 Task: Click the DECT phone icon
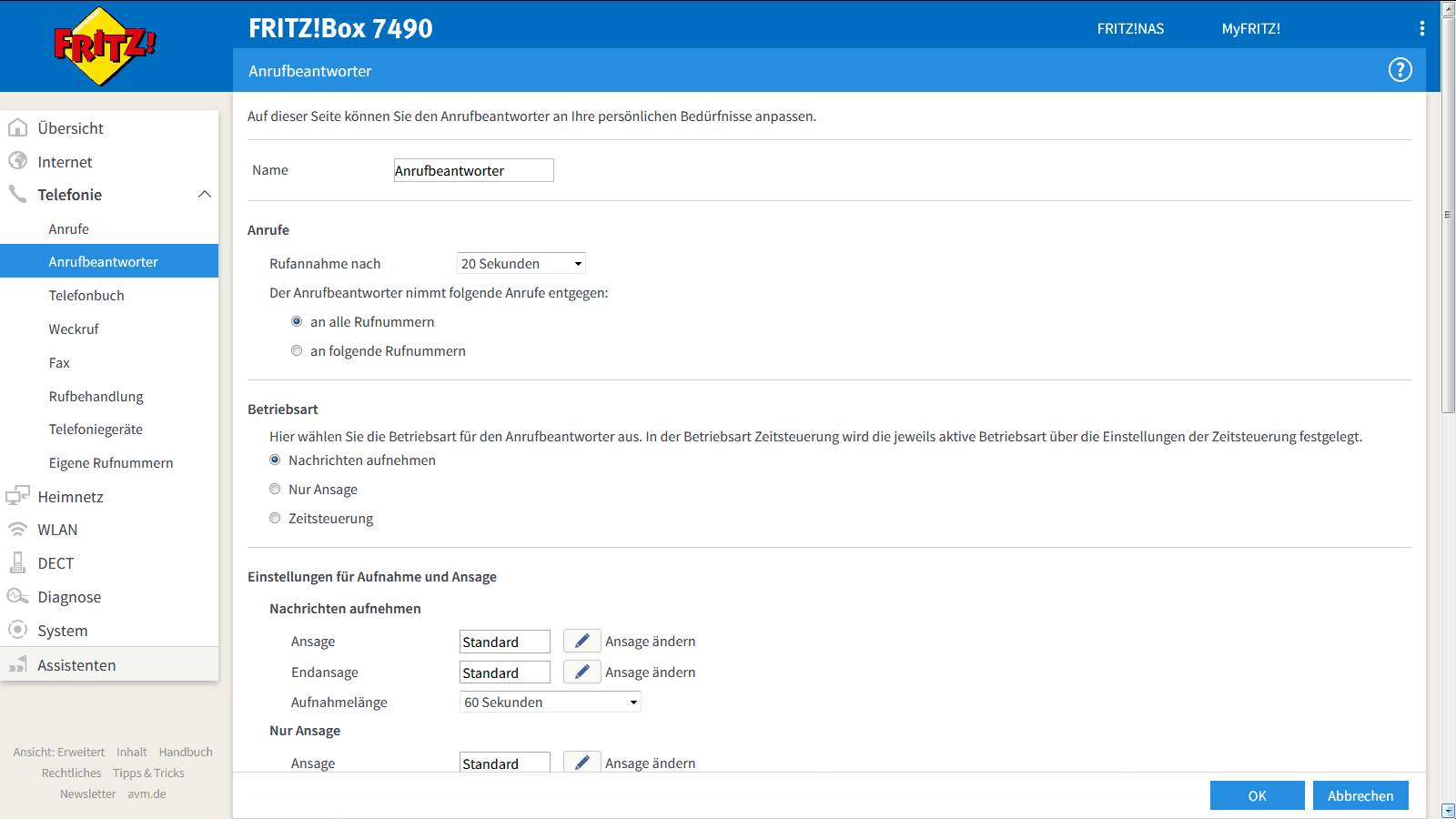pos(17,562)
